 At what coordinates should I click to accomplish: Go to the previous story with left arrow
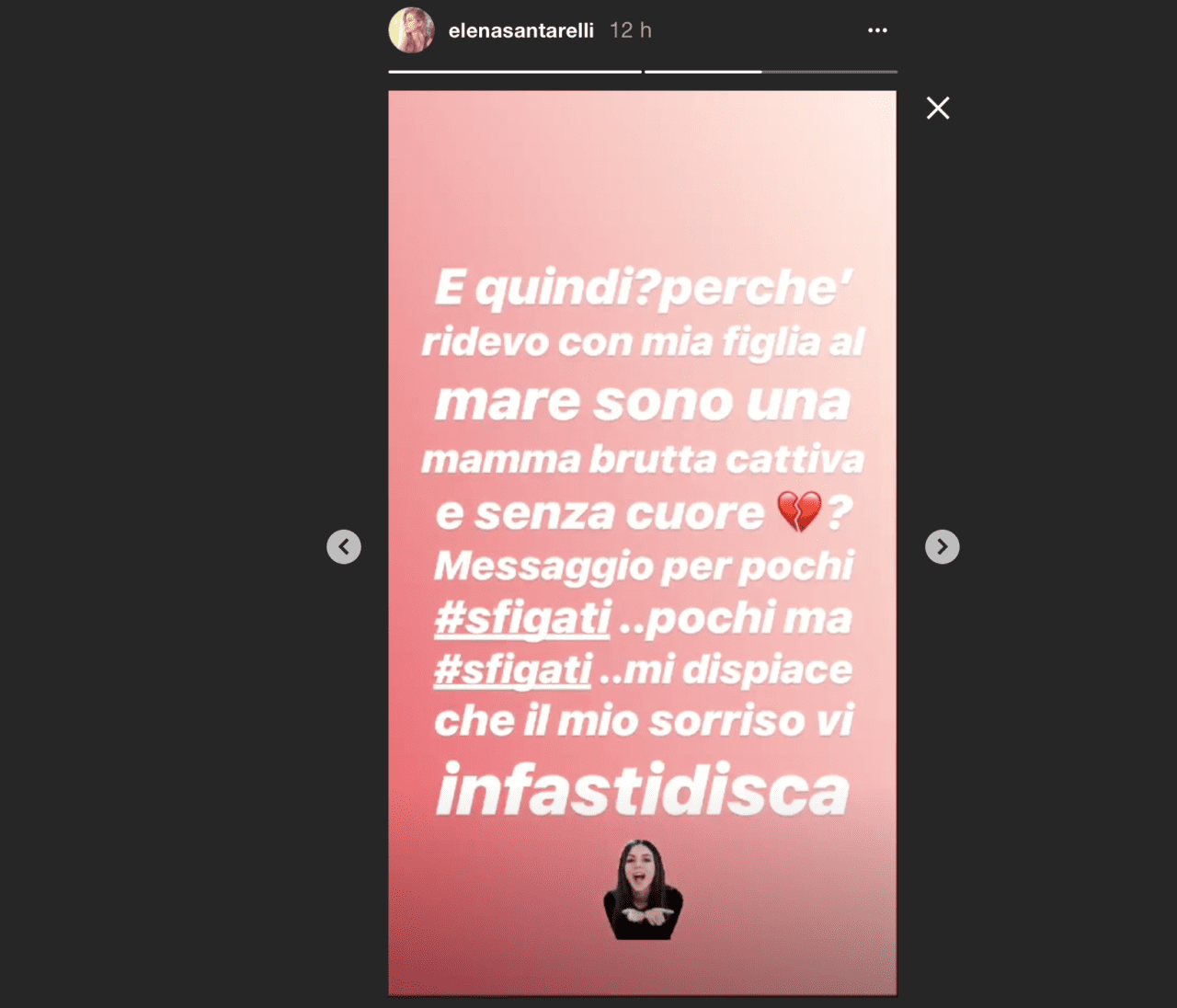344,546
